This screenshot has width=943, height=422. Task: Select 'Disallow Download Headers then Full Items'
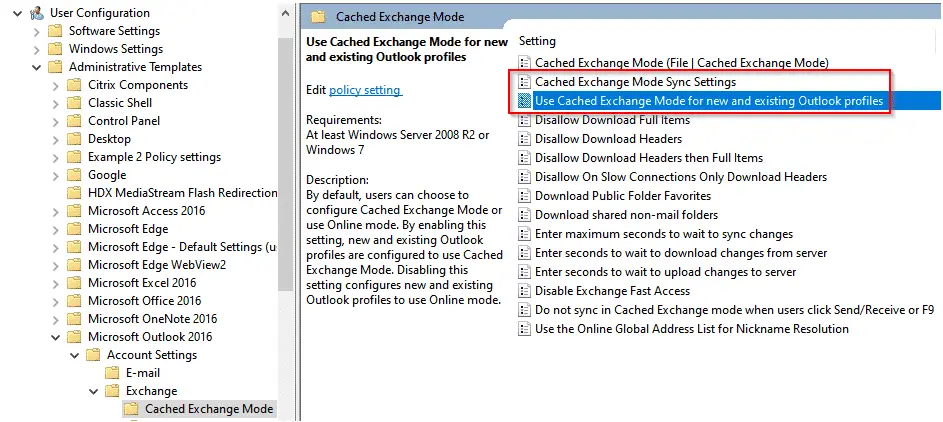(649, 158)
